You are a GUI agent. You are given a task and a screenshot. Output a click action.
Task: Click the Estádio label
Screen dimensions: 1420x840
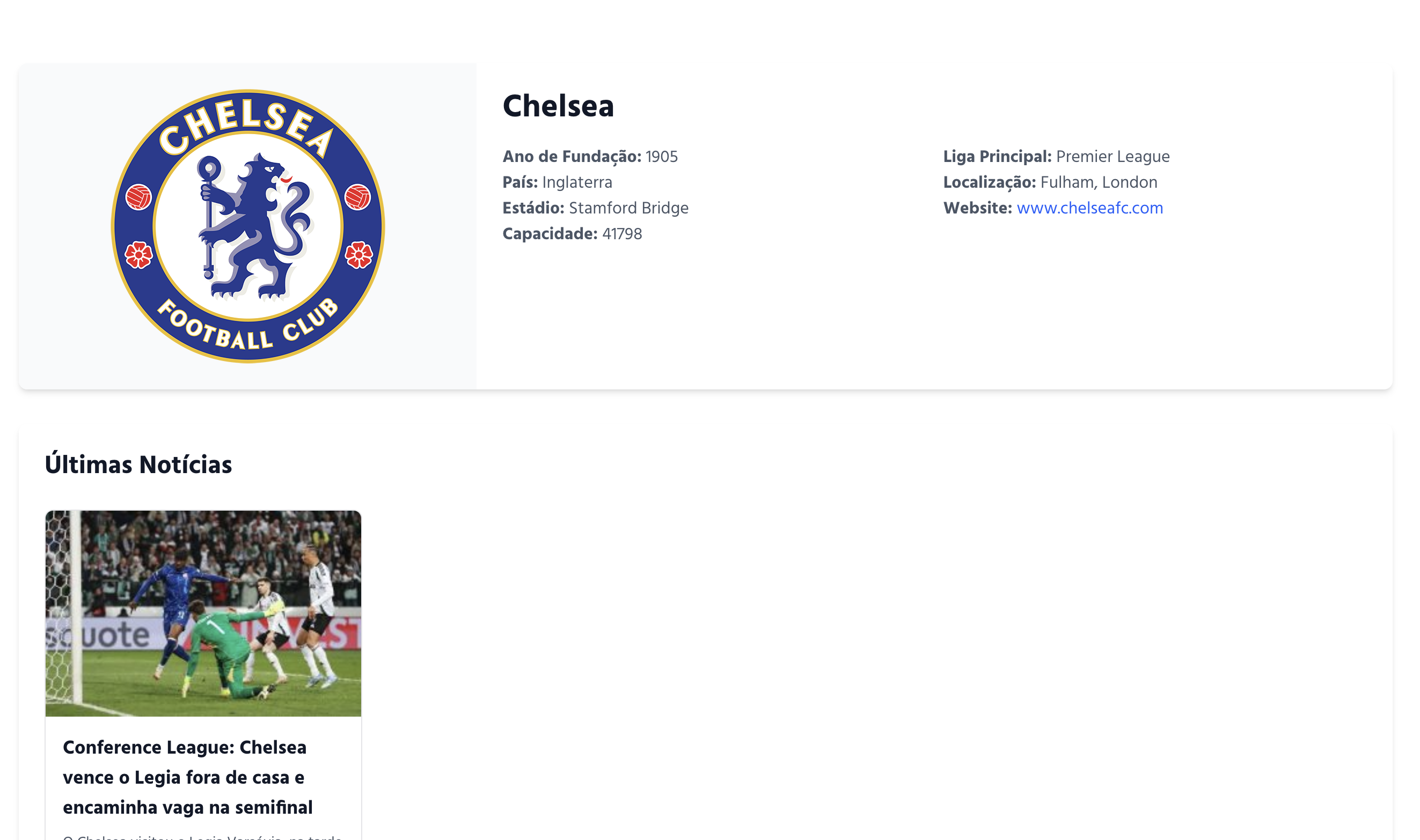(533, 208)
